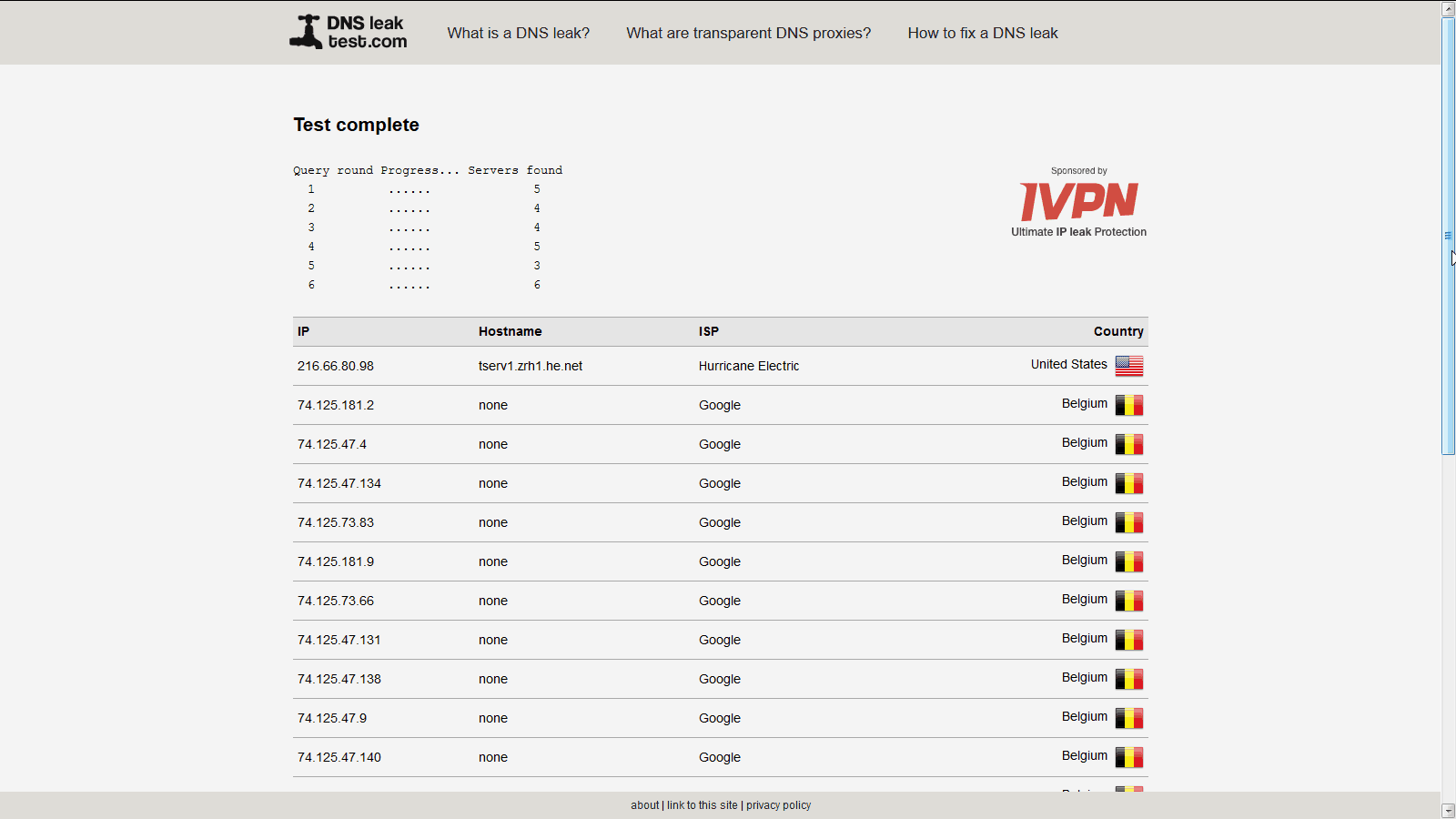Open 'What is a DNS leak?' page
The height and width of the screenshot is (819, 1456).
519,33
